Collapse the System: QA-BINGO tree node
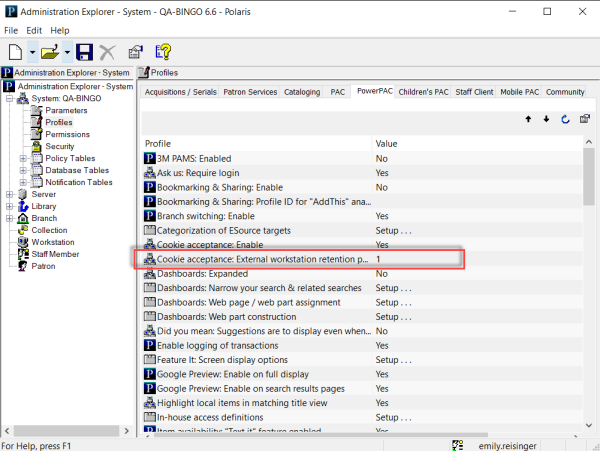 pyautogui.click(x=9, y=99)
